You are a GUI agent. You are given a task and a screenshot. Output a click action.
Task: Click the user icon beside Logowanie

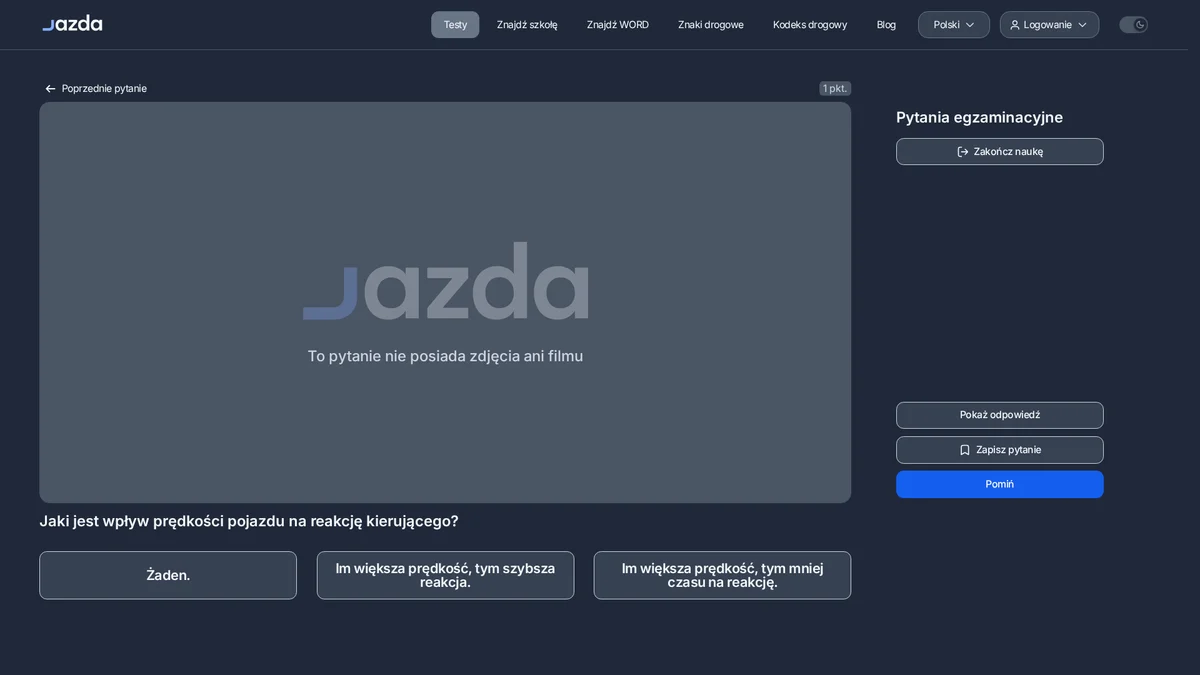coord(1015,25)
